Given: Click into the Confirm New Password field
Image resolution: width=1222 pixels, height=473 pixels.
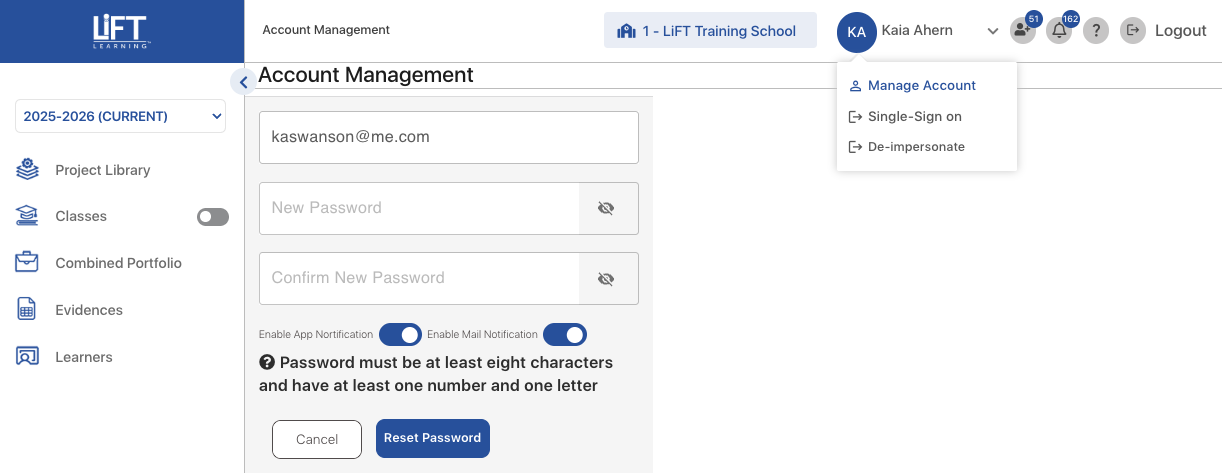Looking at the screenshot, I should click(x=420, y=278).
